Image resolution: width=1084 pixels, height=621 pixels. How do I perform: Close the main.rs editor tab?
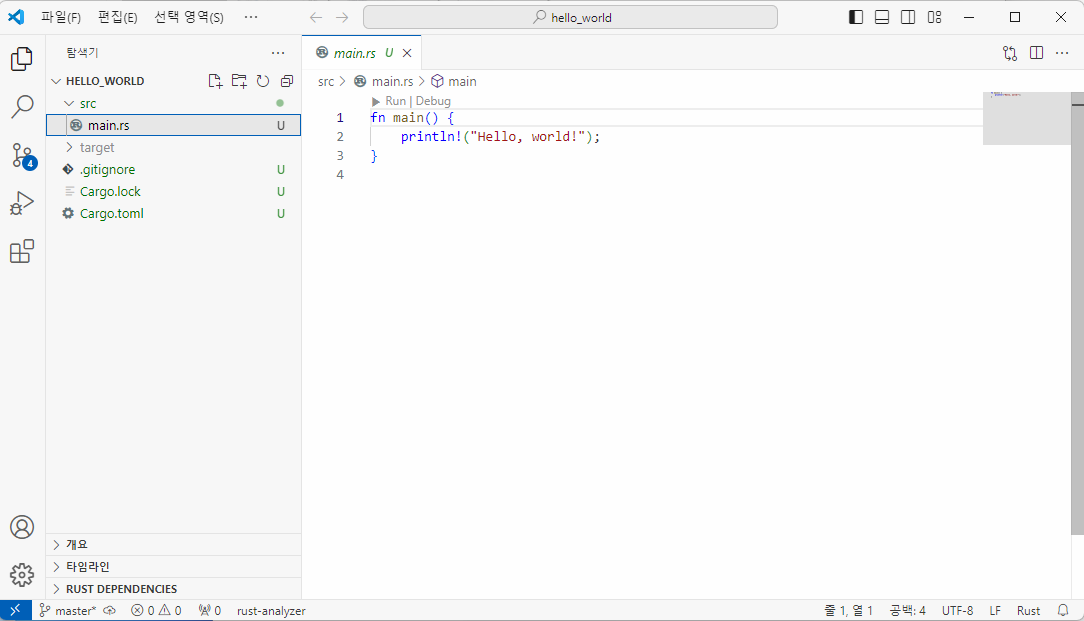click(x=407, y=53)
